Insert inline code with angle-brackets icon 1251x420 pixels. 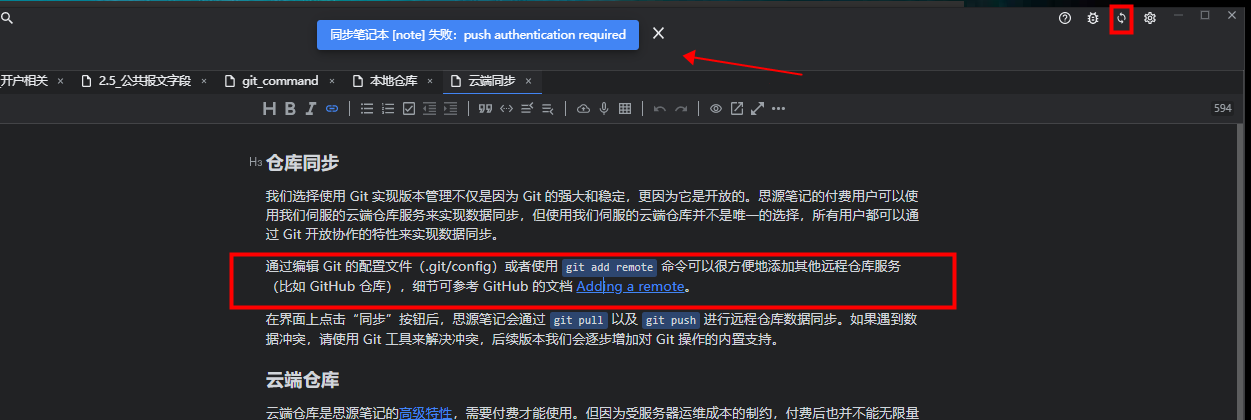pos(506,109)
